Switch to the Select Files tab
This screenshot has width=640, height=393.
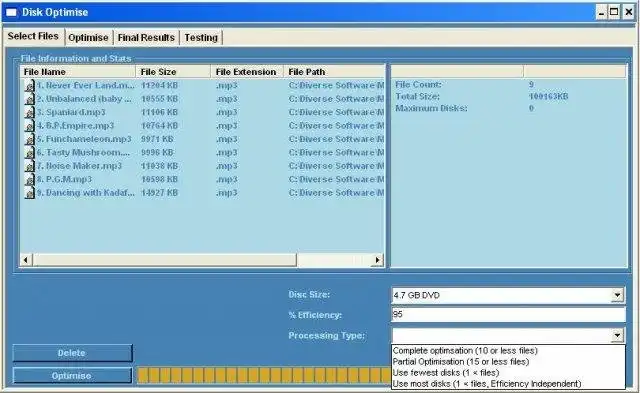point(33,36)
